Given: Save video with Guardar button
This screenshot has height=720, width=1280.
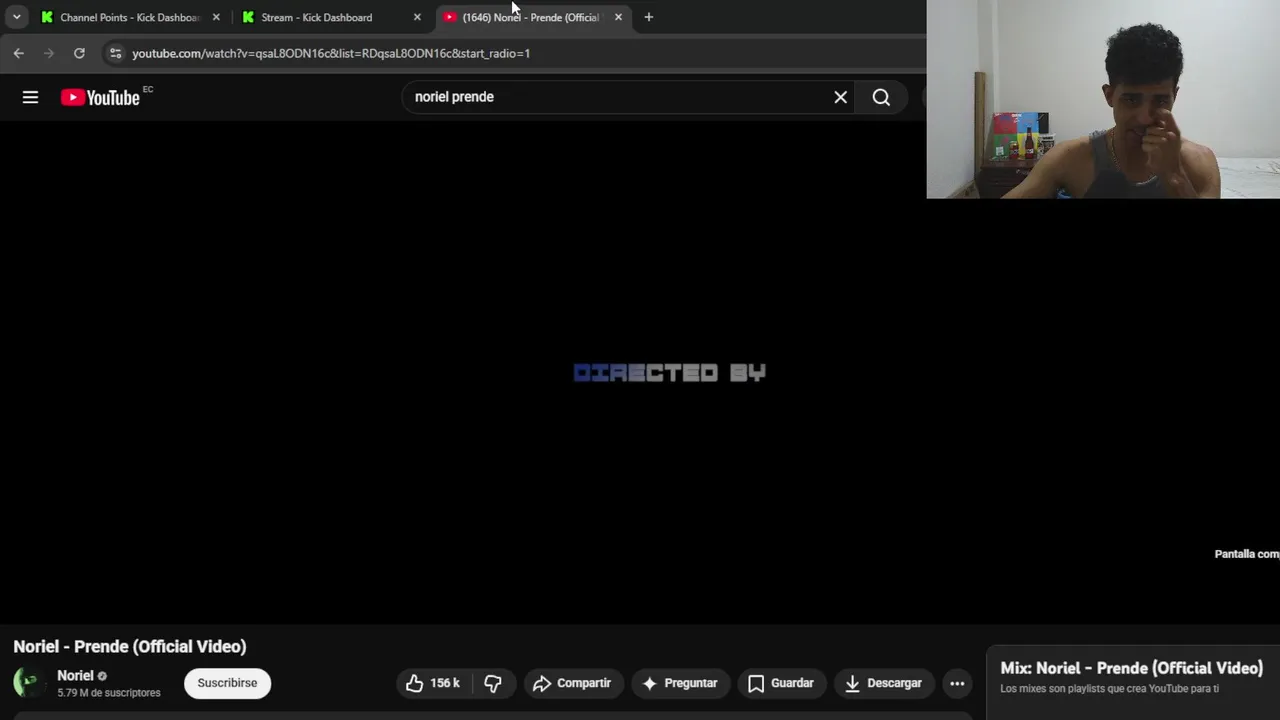Looking at the screenshot, I should coord(781,683).
